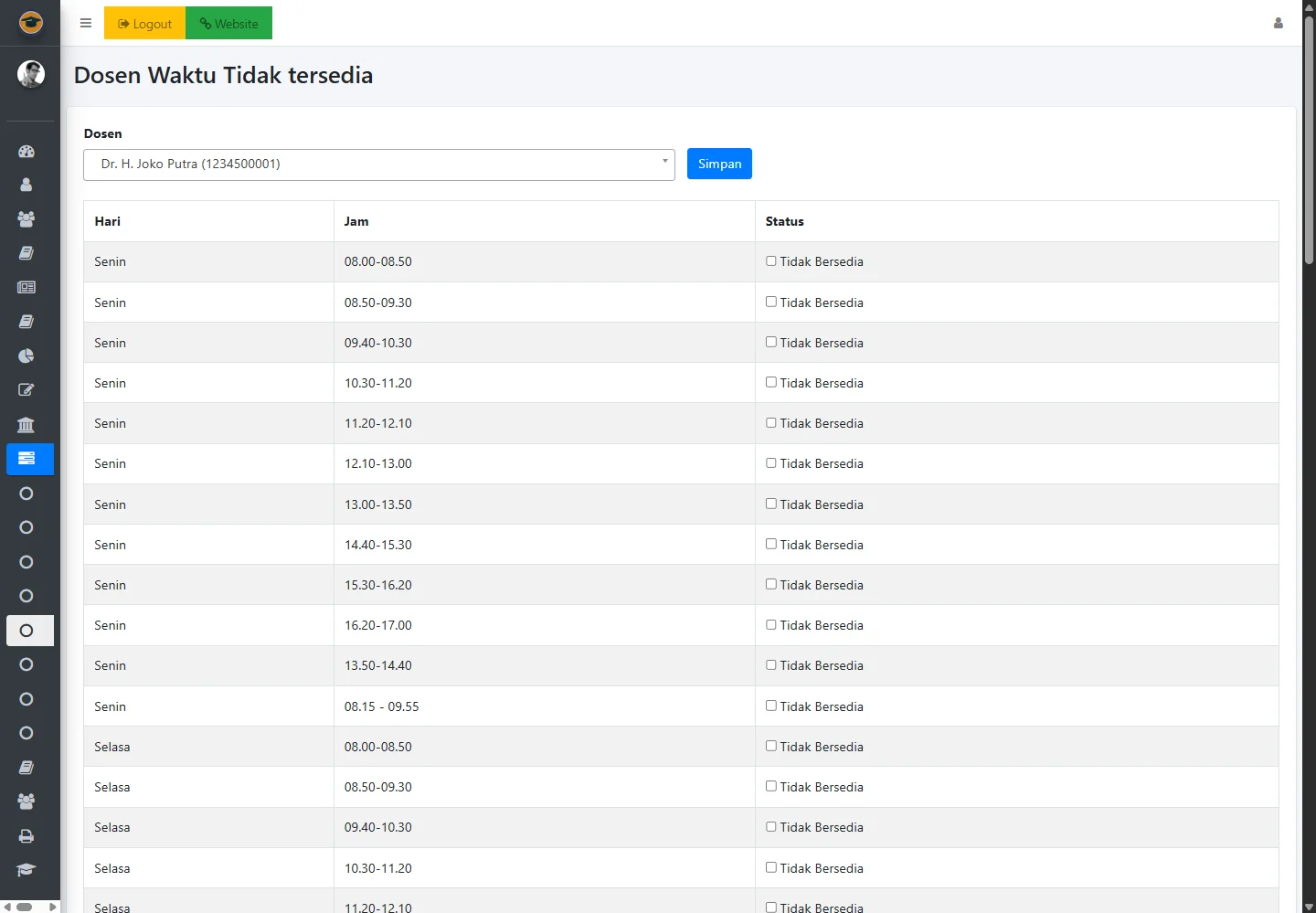Viewport: 1316px width, 913px height.
Task: Open the green Website link
Action: [228, 24]
